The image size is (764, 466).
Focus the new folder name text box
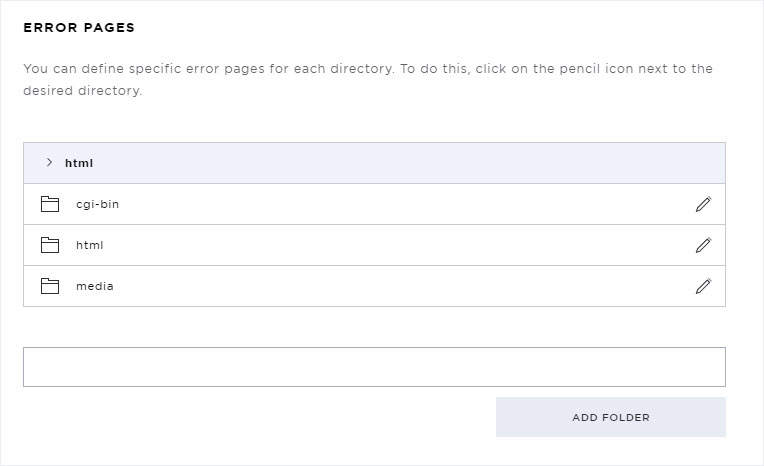(374, 367)
